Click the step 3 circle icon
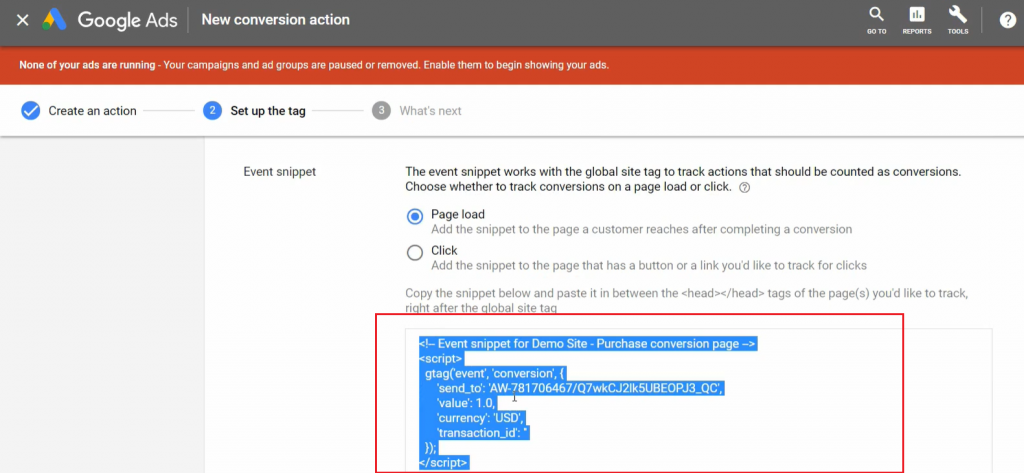 pyautogui.click(x=381, y=110)
